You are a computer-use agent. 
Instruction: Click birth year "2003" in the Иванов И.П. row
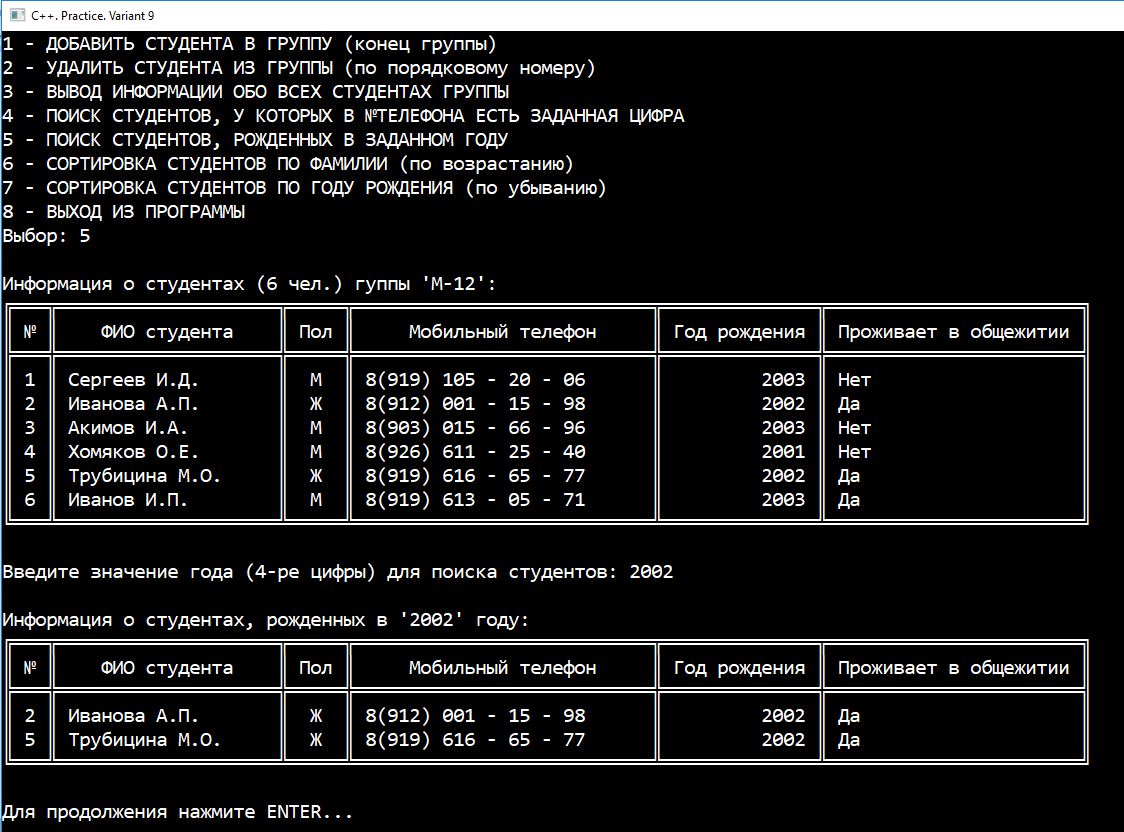point(783,500)
